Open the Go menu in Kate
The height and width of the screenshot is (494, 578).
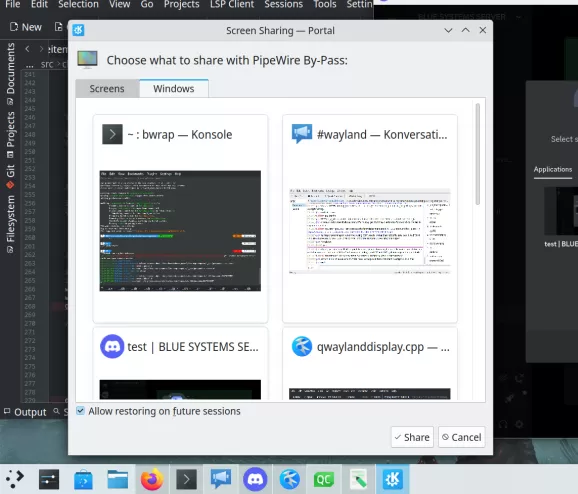[x=147, y=4]
